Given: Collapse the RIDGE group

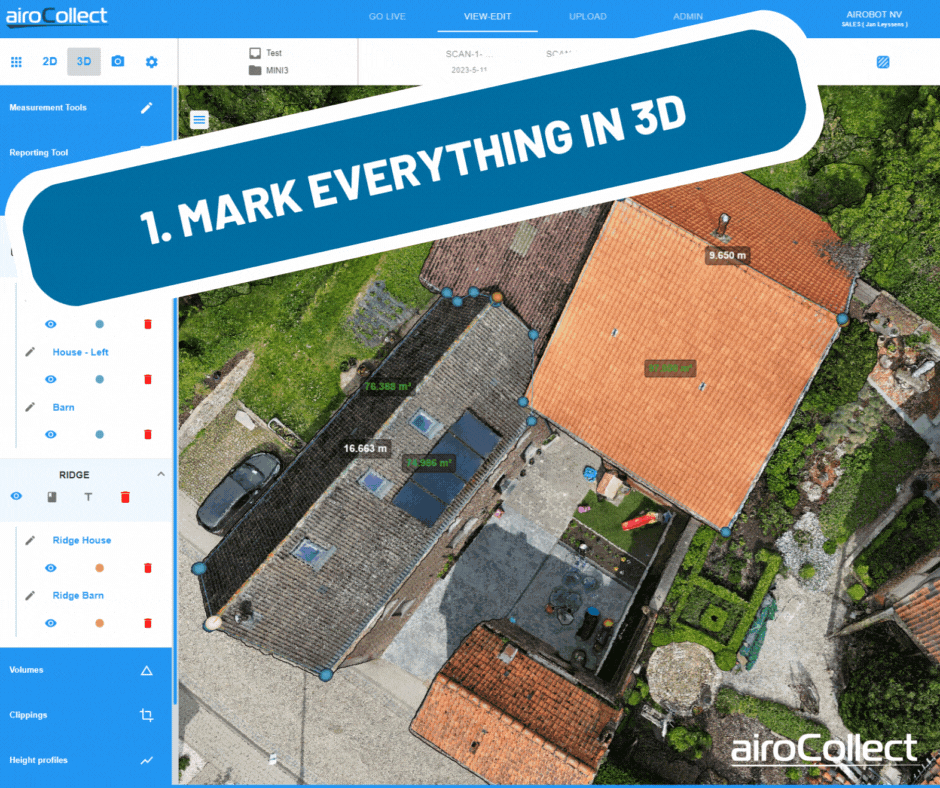Looking at the screenshot, I should tap(160, 474).
